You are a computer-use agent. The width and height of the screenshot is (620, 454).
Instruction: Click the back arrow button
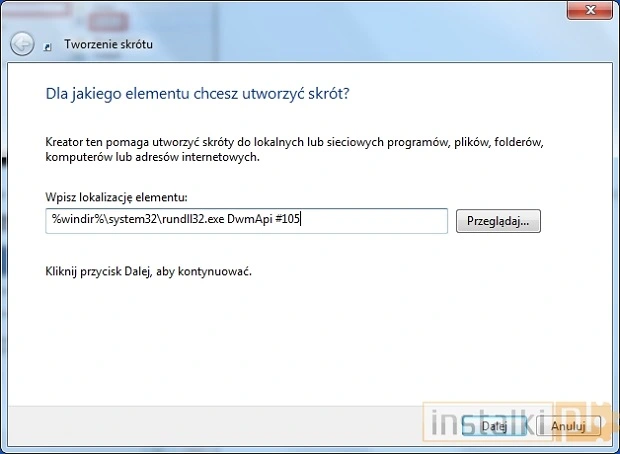pos(22,45)
